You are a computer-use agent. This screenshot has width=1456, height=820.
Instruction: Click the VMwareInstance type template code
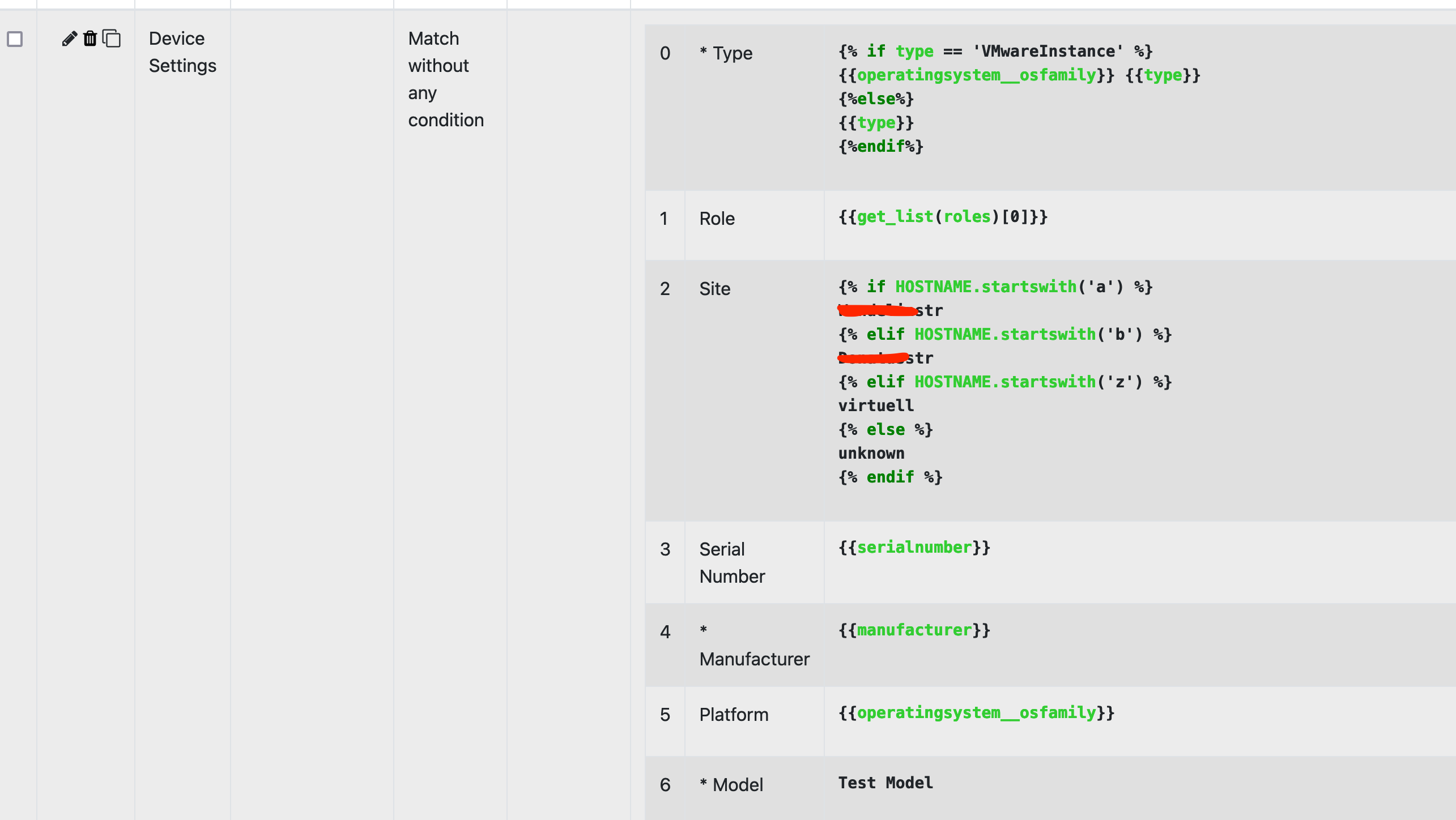click(x=995, y=52)
